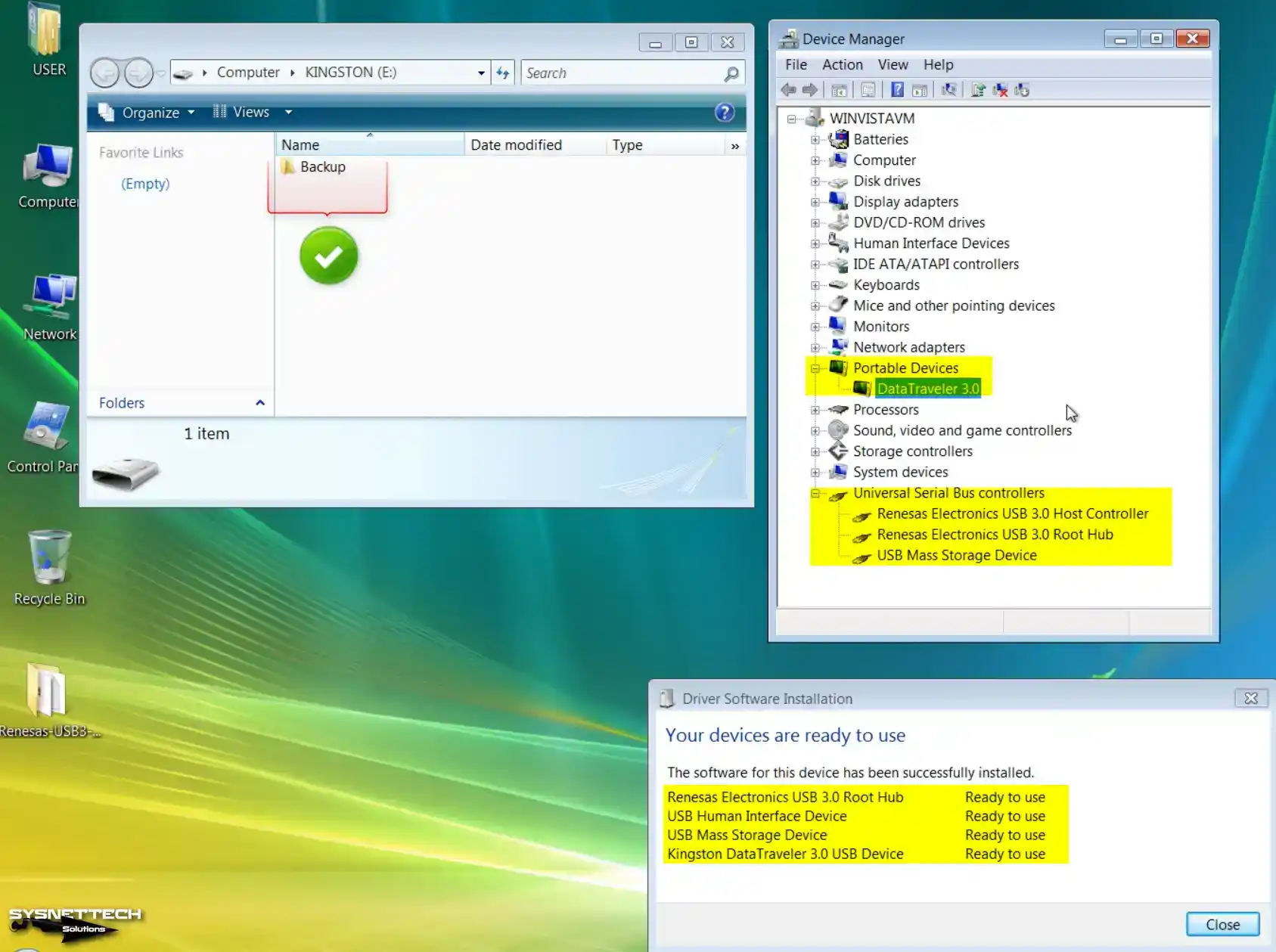Viewport: 1276px width, 952px height.
Task: Open Views dropdown arrow in Explorer
Action: (x=288, y=112)
